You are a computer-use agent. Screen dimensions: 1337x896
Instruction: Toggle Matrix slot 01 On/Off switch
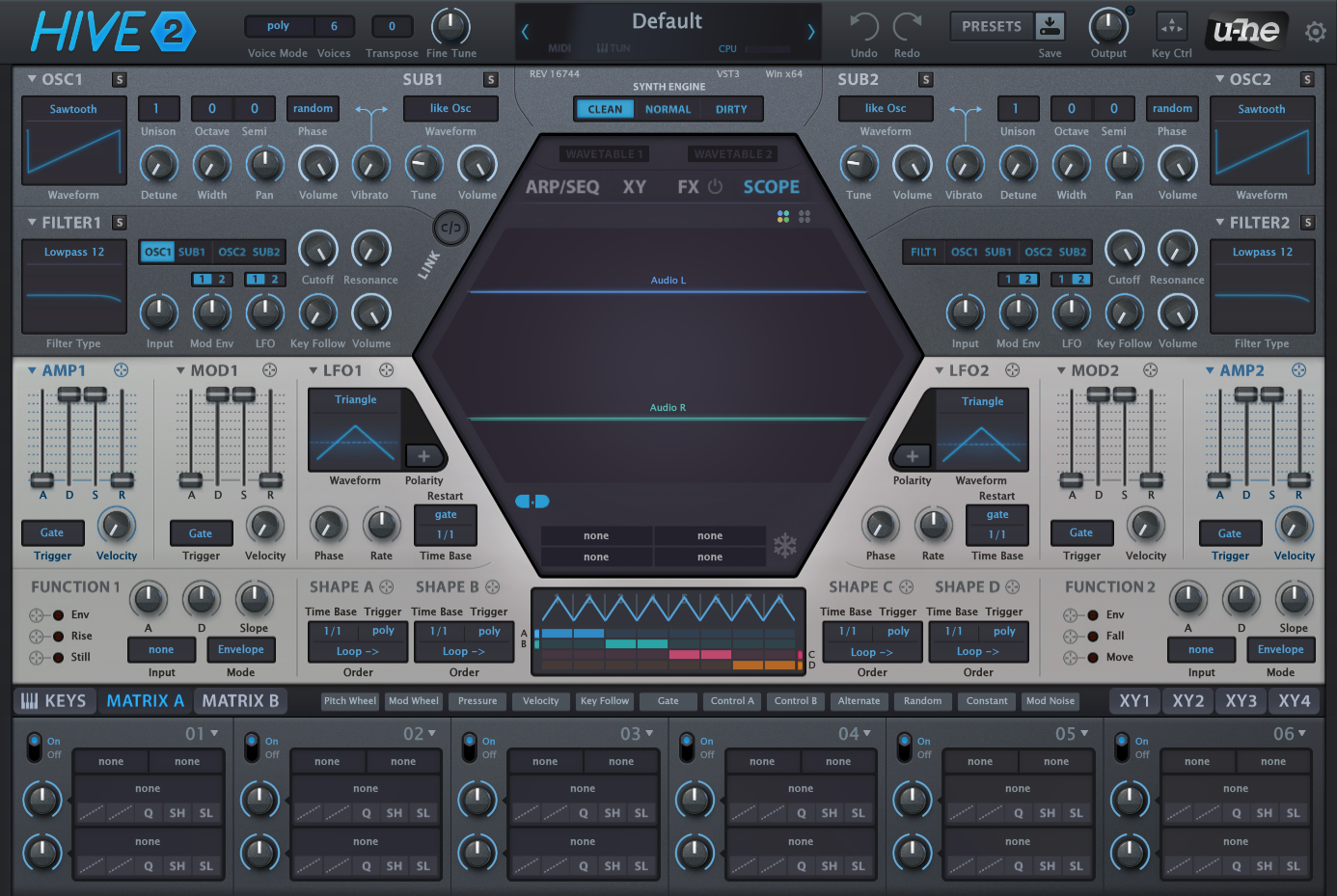pos(34,747)
